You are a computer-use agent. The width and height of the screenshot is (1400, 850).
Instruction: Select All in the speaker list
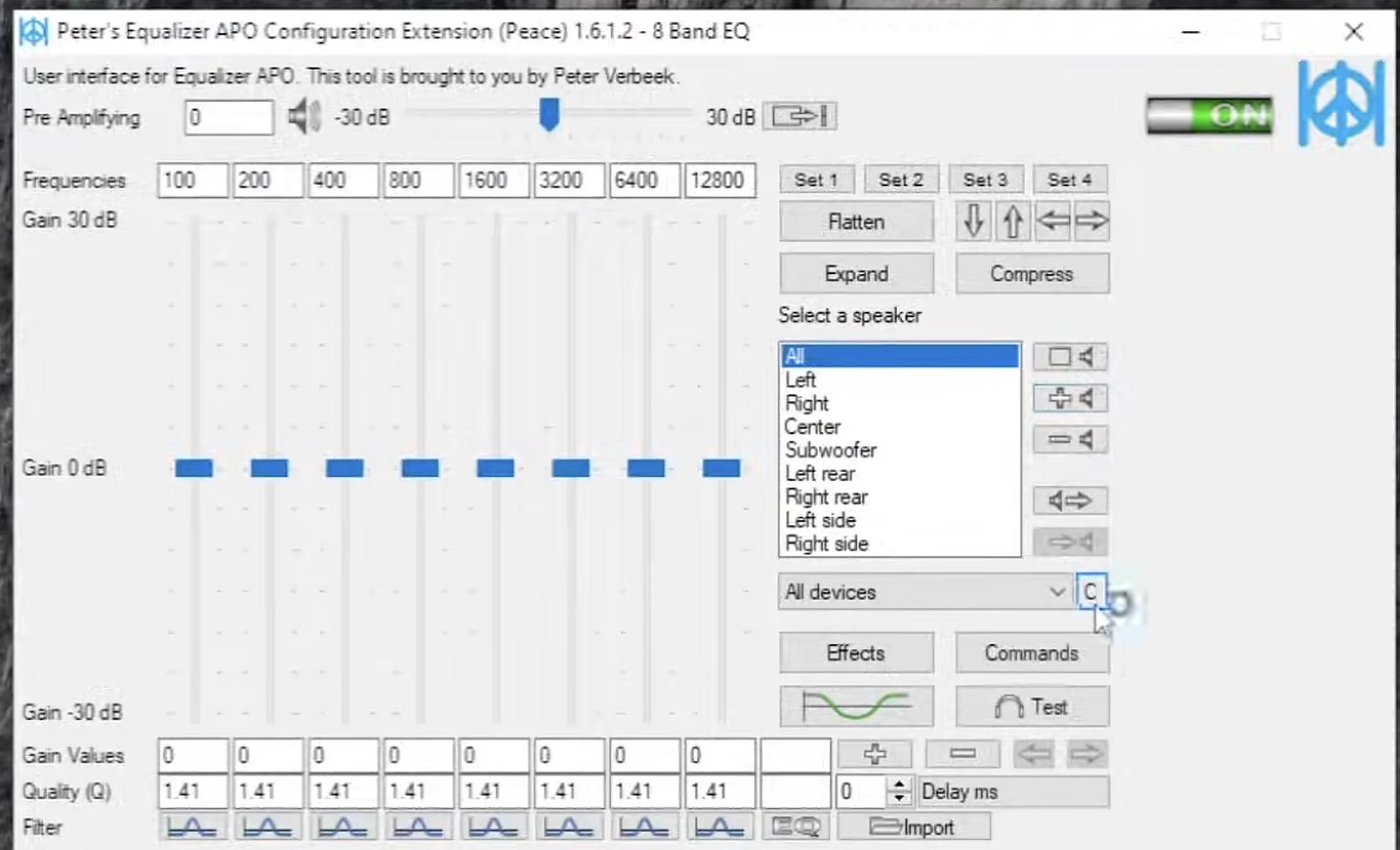(x=899, y=356)
